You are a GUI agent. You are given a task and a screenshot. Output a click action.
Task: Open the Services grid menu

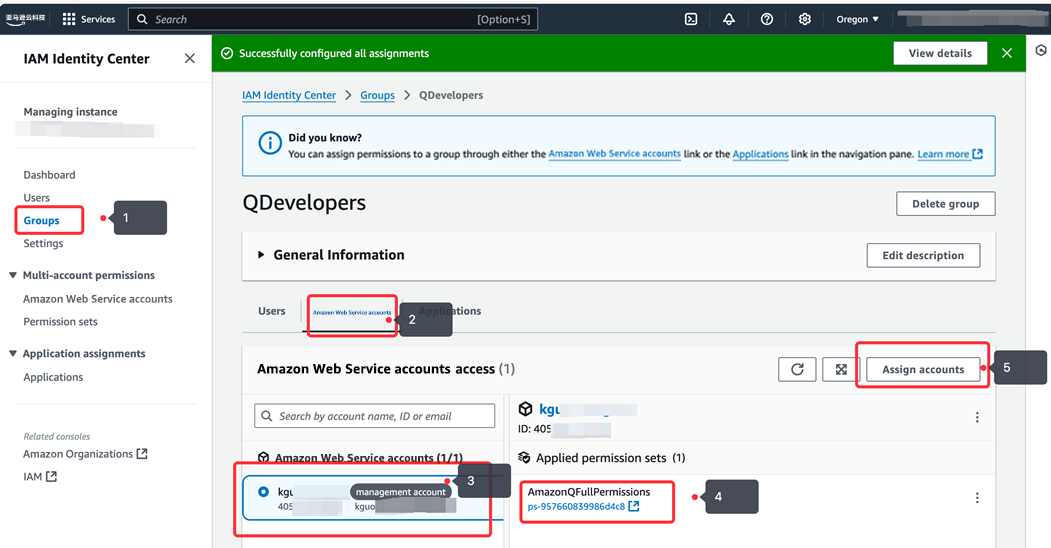tap(88, 19)
